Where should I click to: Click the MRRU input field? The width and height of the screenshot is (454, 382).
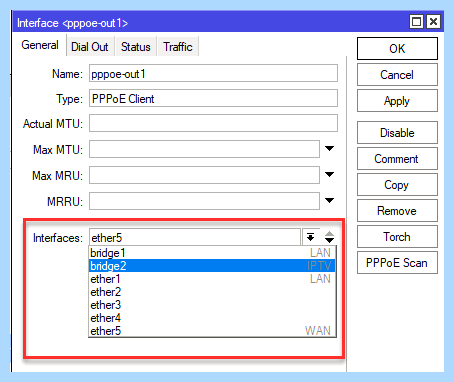(x=204, y=201)
